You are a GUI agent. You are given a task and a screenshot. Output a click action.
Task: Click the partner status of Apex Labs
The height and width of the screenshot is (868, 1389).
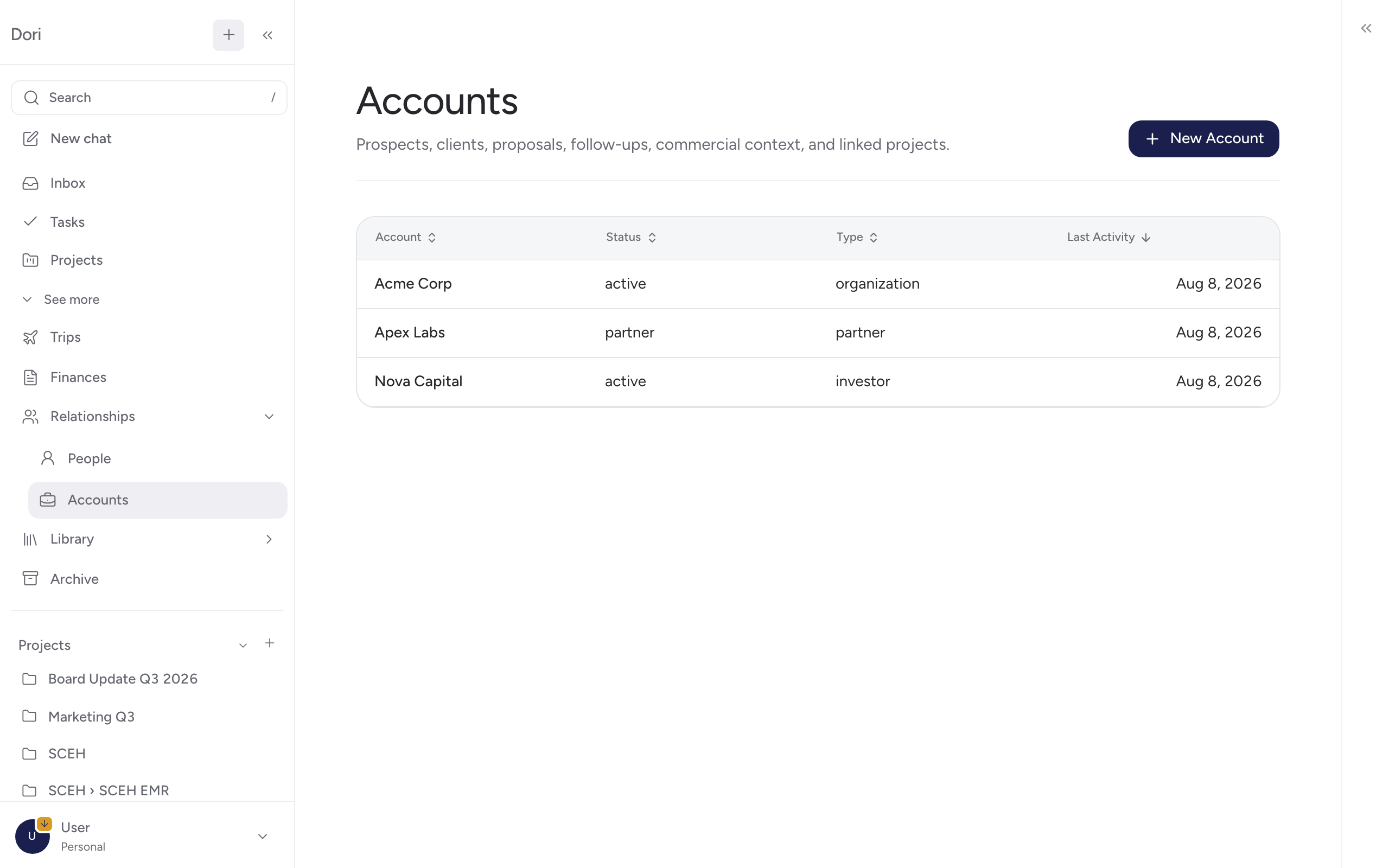(x=629, y=333)
